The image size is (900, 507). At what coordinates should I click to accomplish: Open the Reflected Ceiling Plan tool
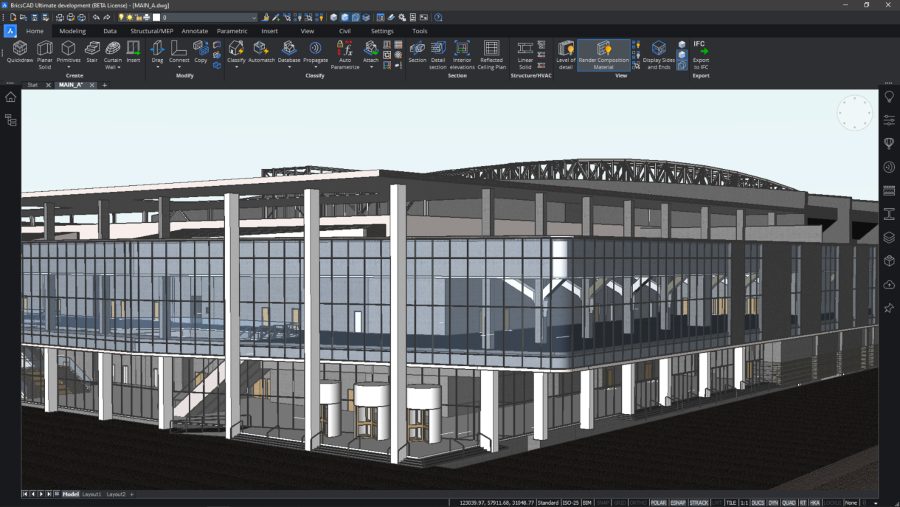coord(491,52)
